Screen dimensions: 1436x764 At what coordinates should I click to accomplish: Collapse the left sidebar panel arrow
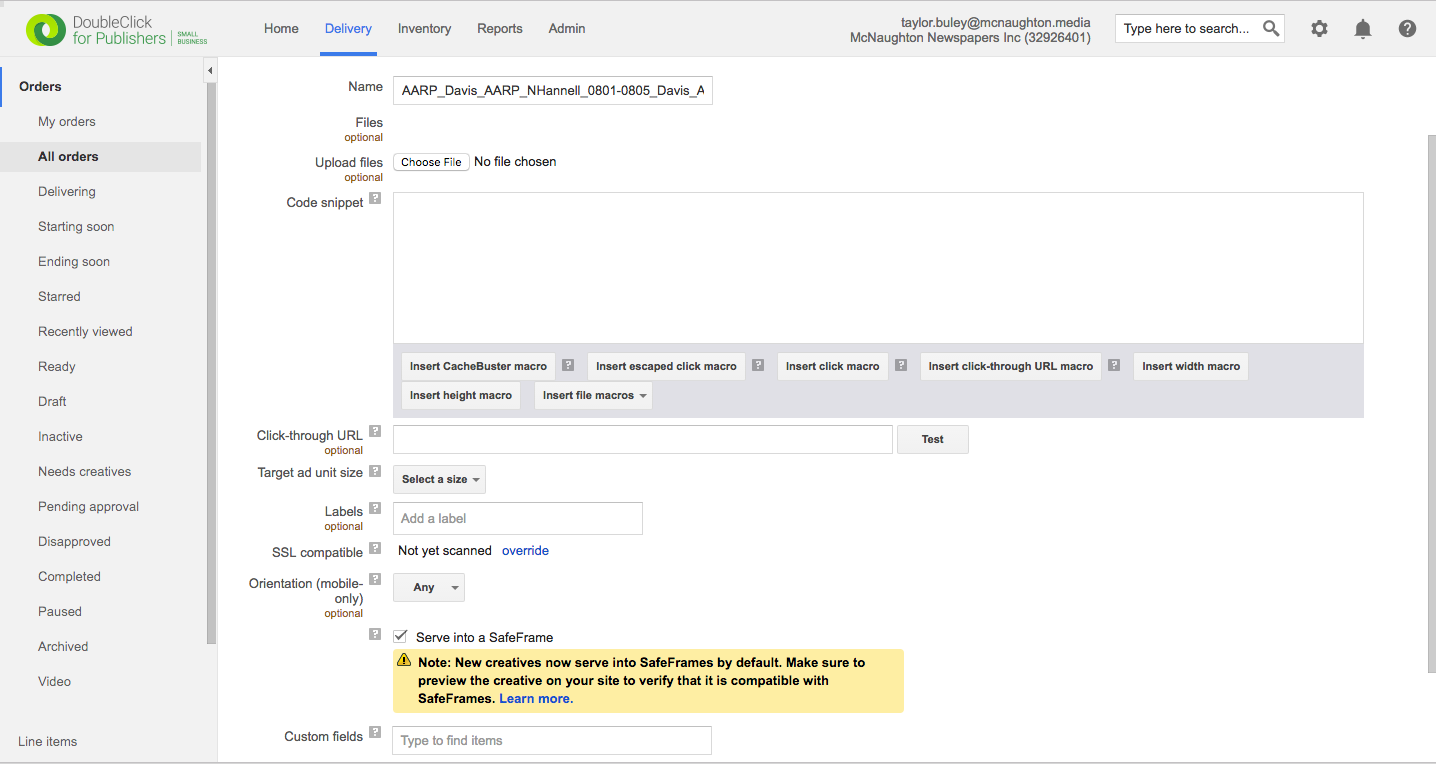coord(210,71)
